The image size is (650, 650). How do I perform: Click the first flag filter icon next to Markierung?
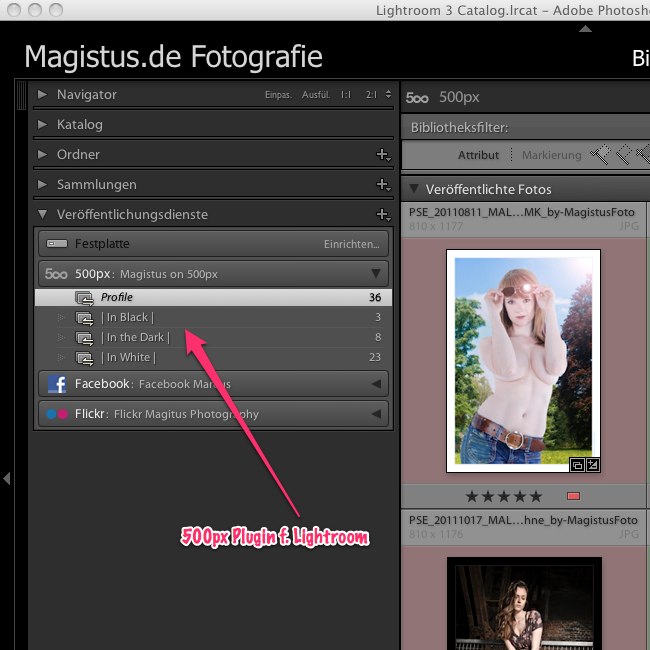pos(599,155)
